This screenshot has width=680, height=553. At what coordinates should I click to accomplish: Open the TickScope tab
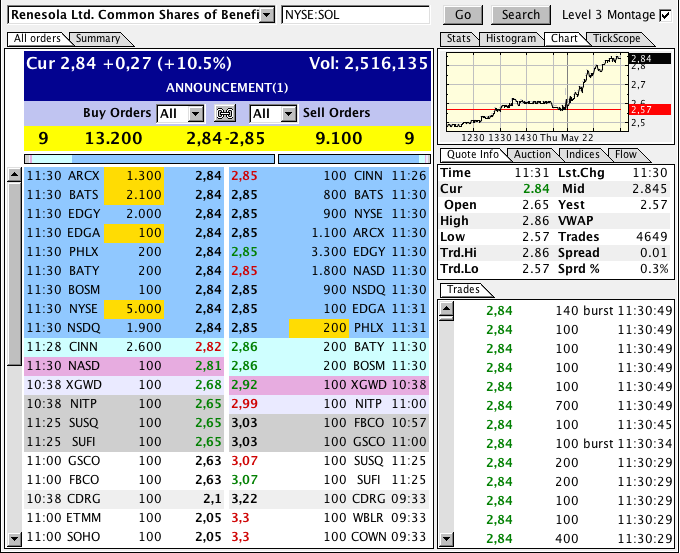tap(617, 39)
